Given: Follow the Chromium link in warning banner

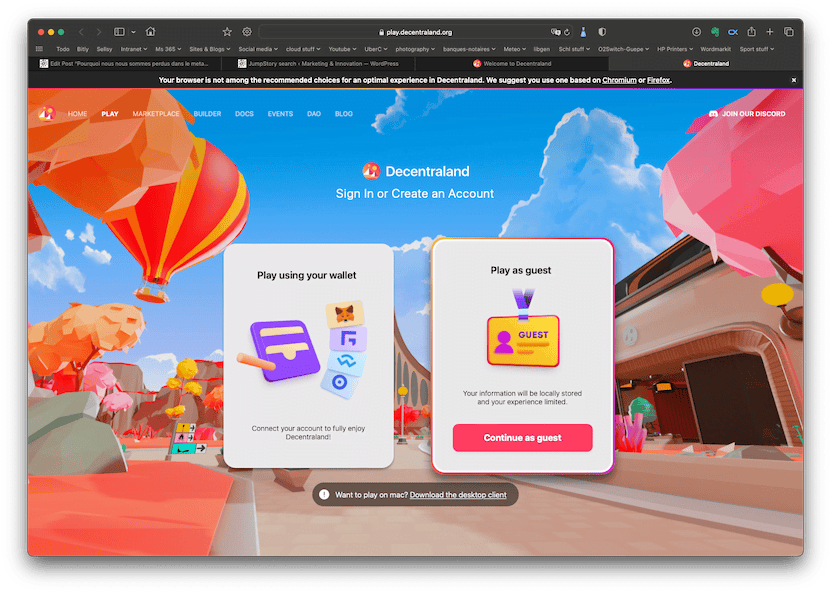Looking at the screenshot, I should point(619,81).
